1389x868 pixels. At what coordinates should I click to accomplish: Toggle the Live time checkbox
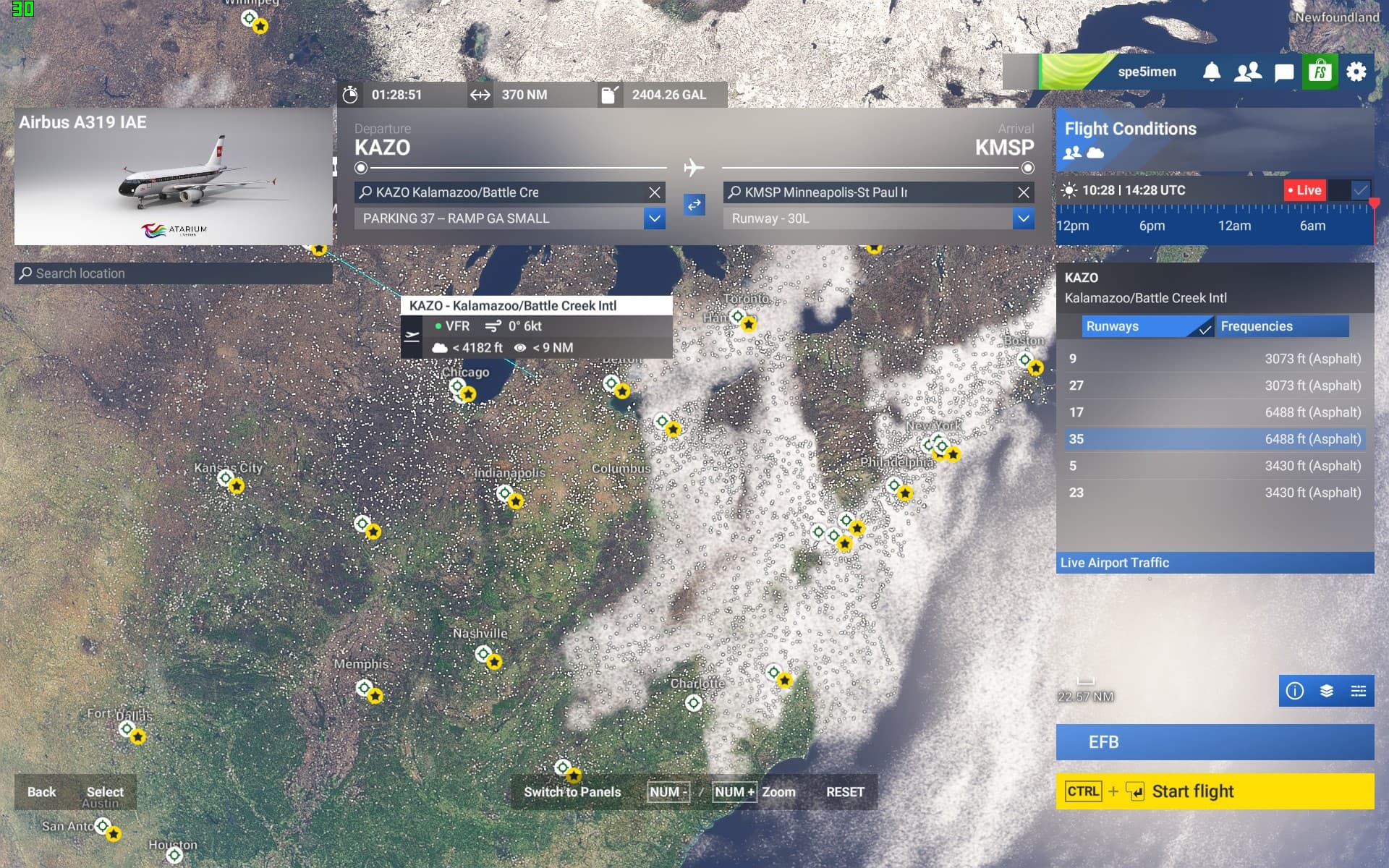click(1360, 190)
